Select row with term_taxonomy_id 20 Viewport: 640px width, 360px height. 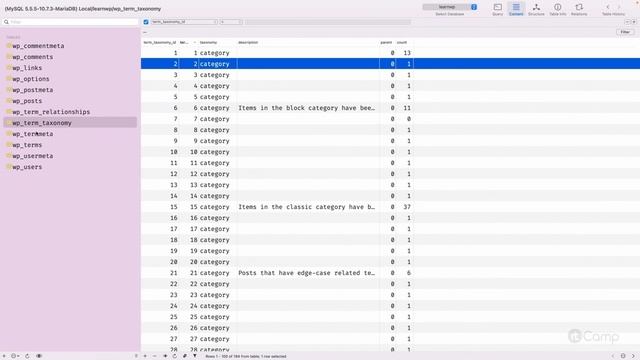coord(390,262)
